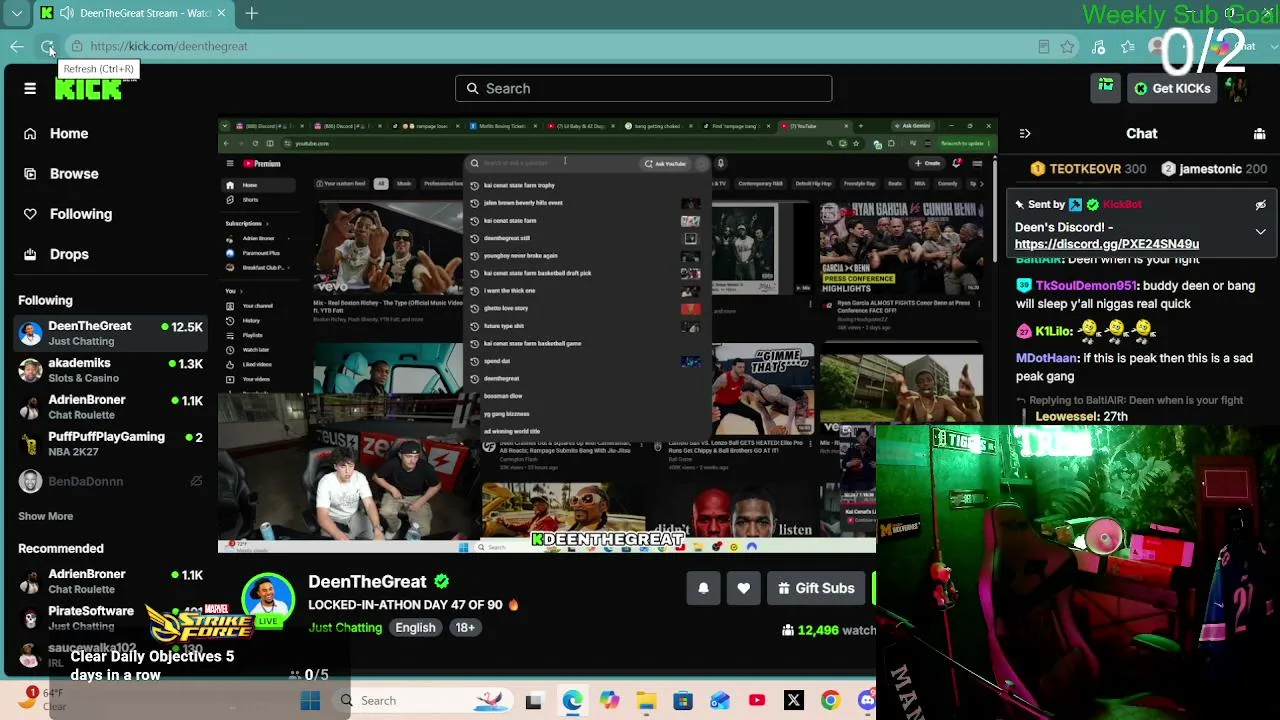Open X app on the taskbar
Screen dimensions: 1280x720
[794, 701]
